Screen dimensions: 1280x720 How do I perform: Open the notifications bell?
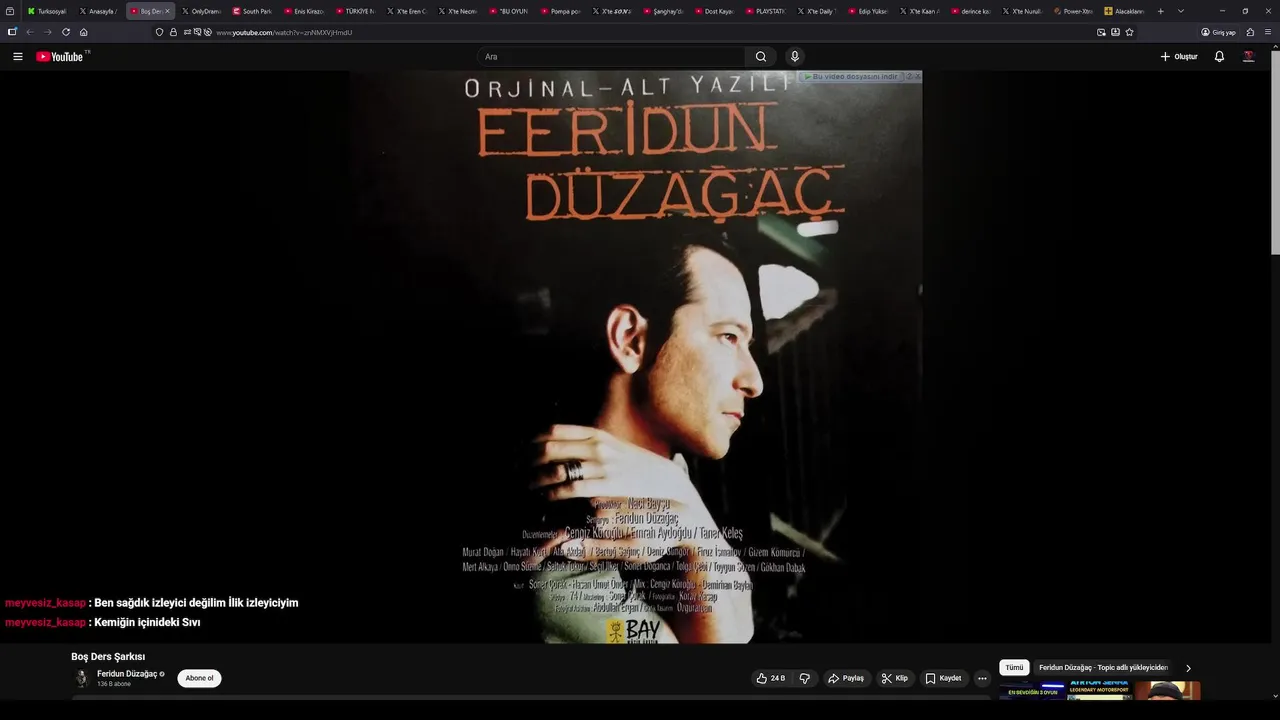(1219, 57)
